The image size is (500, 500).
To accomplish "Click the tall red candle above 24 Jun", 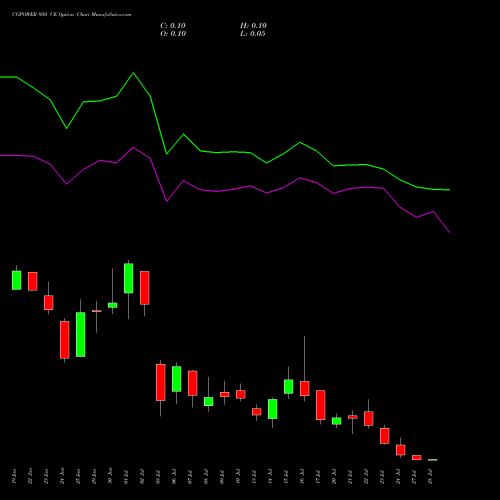I will pyautogui.click(x=65, y=340).
